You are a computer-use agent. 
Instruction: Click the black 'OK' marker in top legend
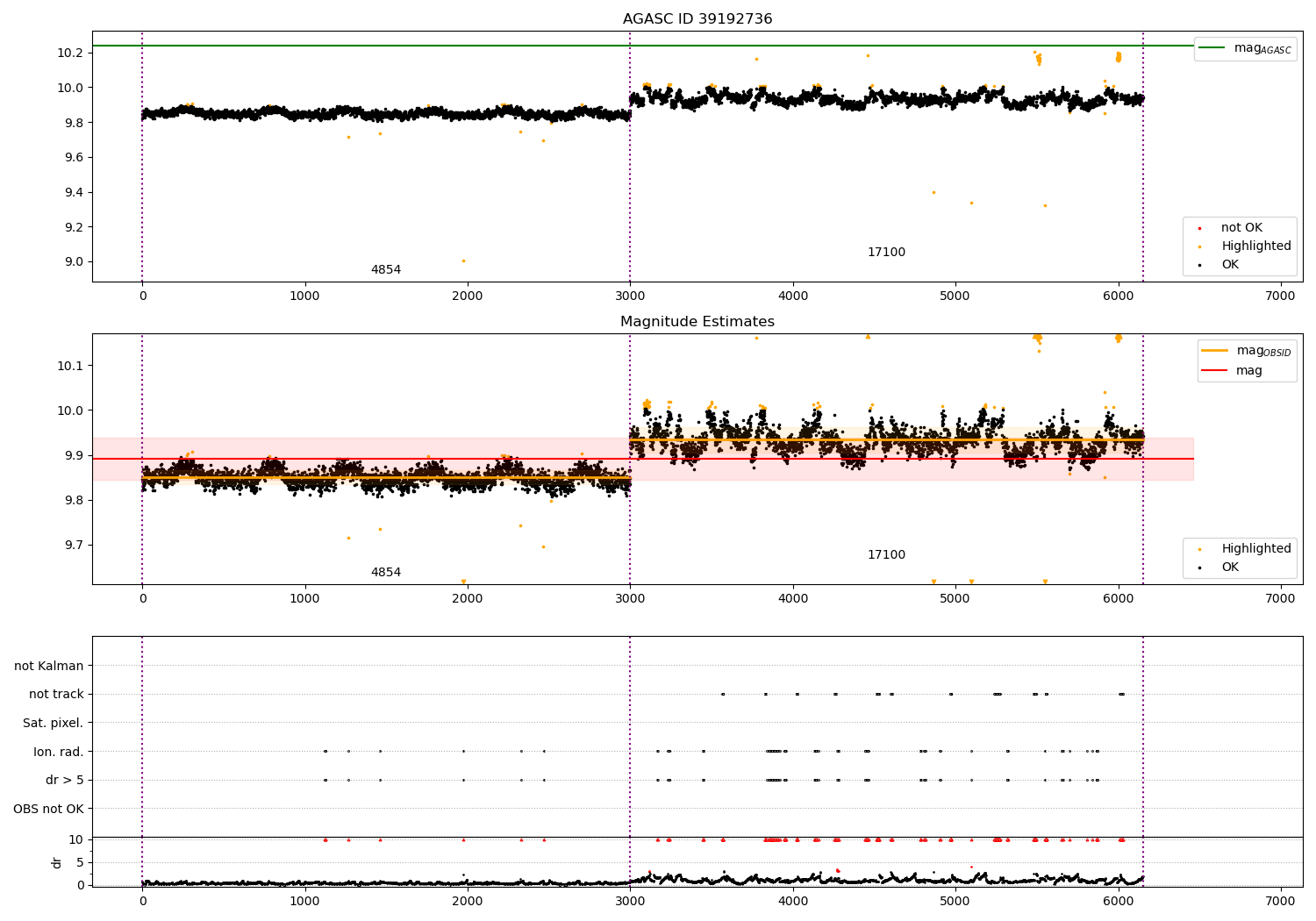tap(1199, 265)
